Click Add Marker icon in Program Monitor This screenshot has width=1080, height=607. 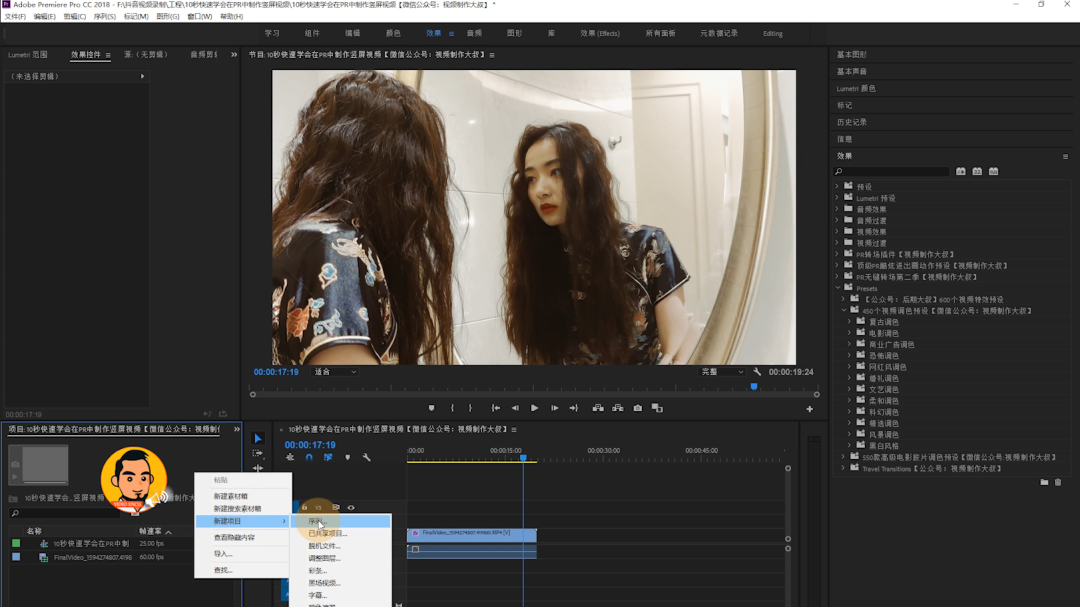(x=431, y=408)
